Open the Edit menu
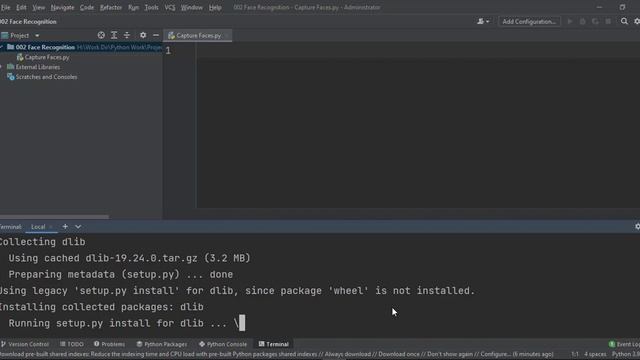640x360 pixels. coord(21,7)
